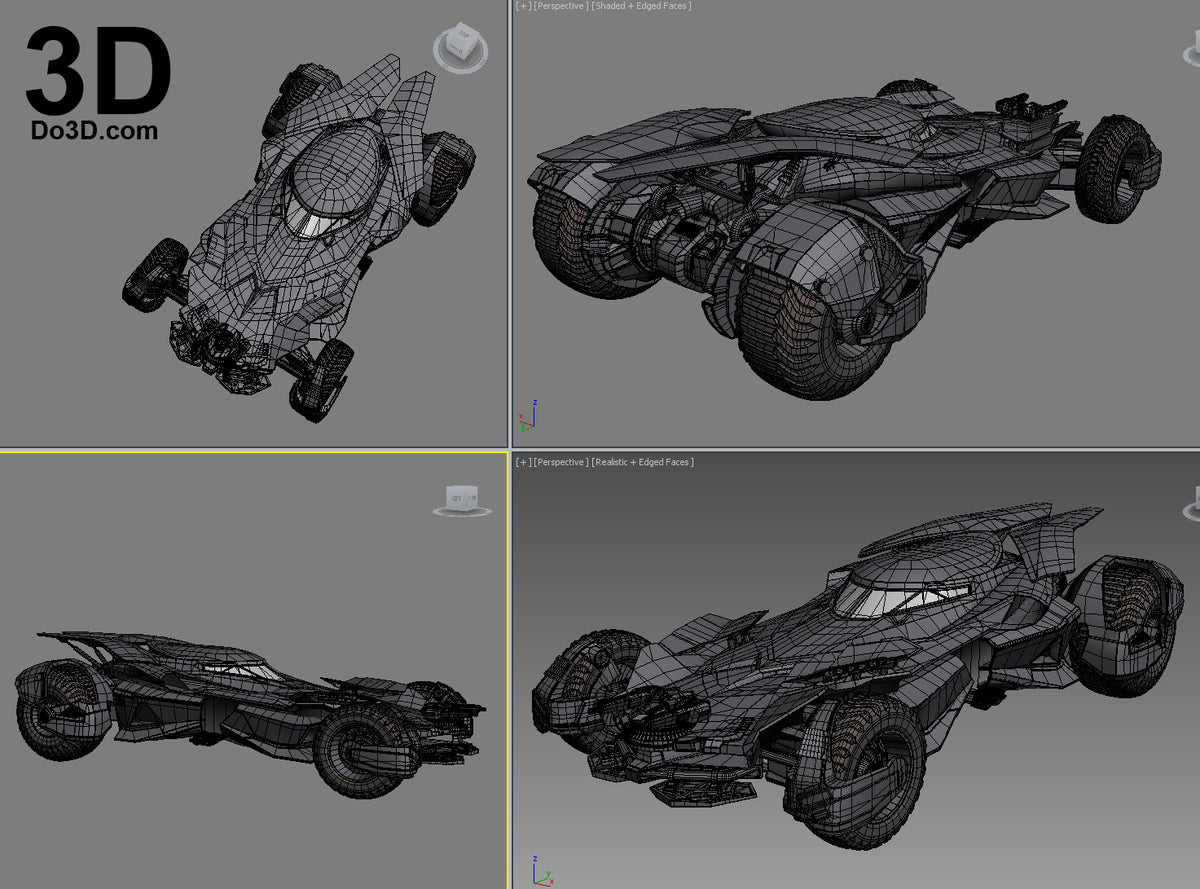Open the [+] menu of the Realistic viewport

(522, 462)
